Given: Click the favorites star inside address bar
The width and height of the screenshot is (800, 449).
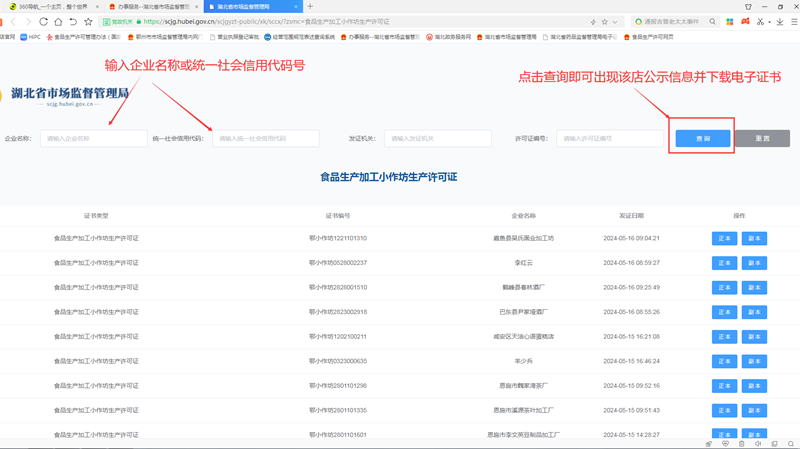Looking at the screenshot, I should click(605, 22).
